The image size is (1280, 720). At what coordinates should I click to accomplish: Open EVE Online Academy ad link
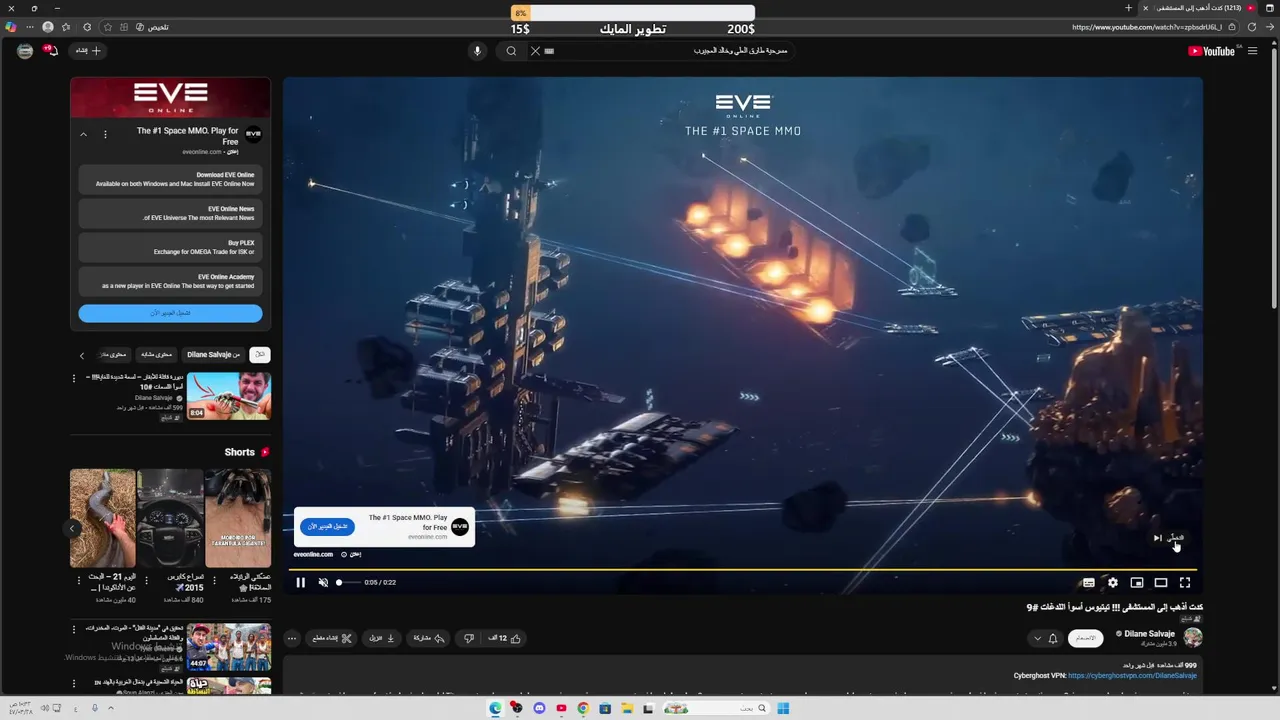[170, 282]
